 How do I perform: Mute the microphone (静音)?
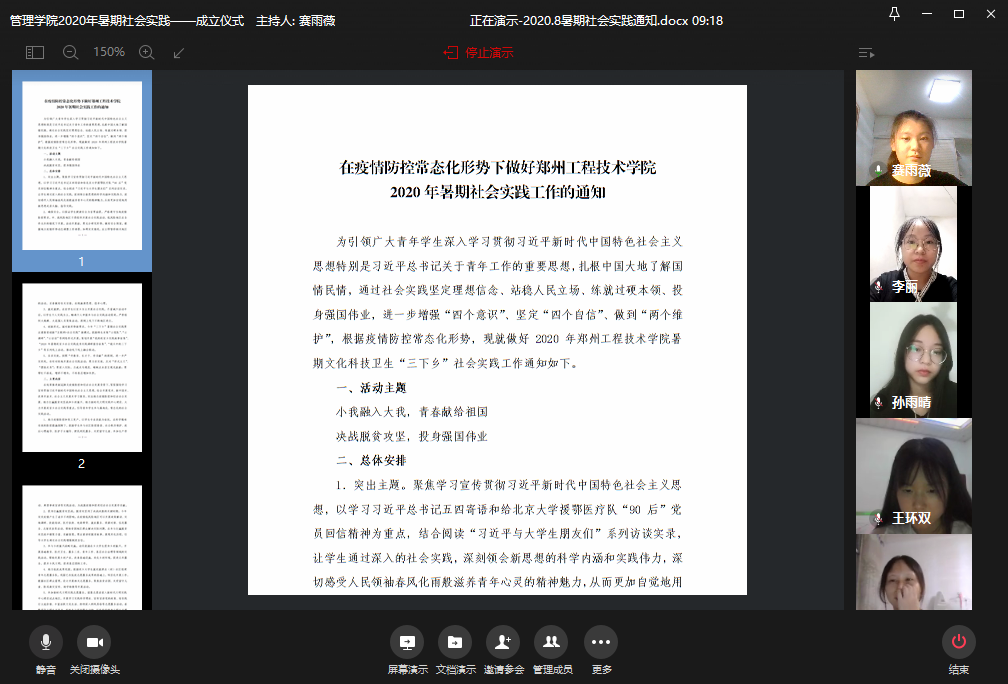click(46, 642)
